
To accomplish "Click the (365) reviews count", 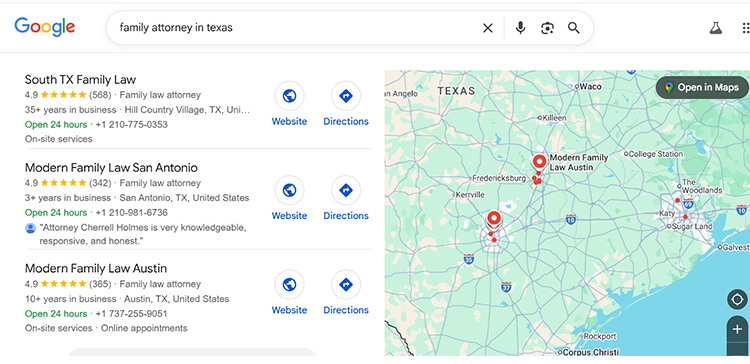I will (x=100, y=284).
